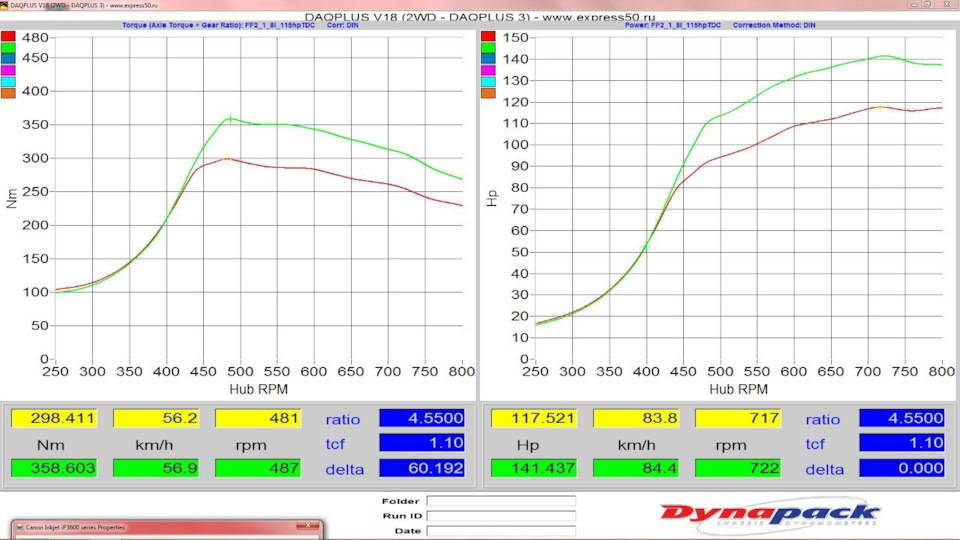This screenshot has height=540, width=960.
Task: Click the Dynapack logo
Action: pyautogui.click(x=769, y=514)
